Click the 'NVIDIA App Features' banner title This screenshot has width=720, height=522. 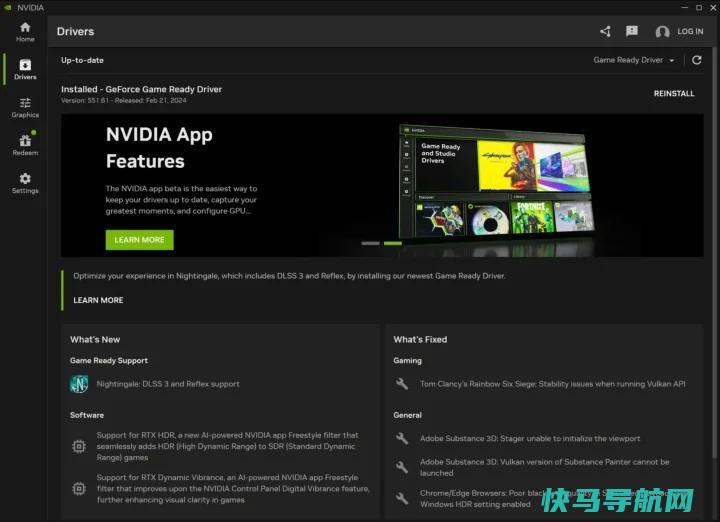[x=159, y=148]
